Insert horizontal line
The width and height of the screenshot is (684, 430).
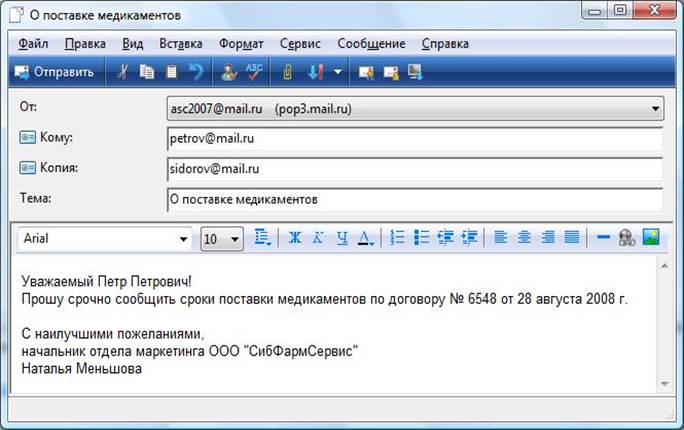tap(603, 238)
